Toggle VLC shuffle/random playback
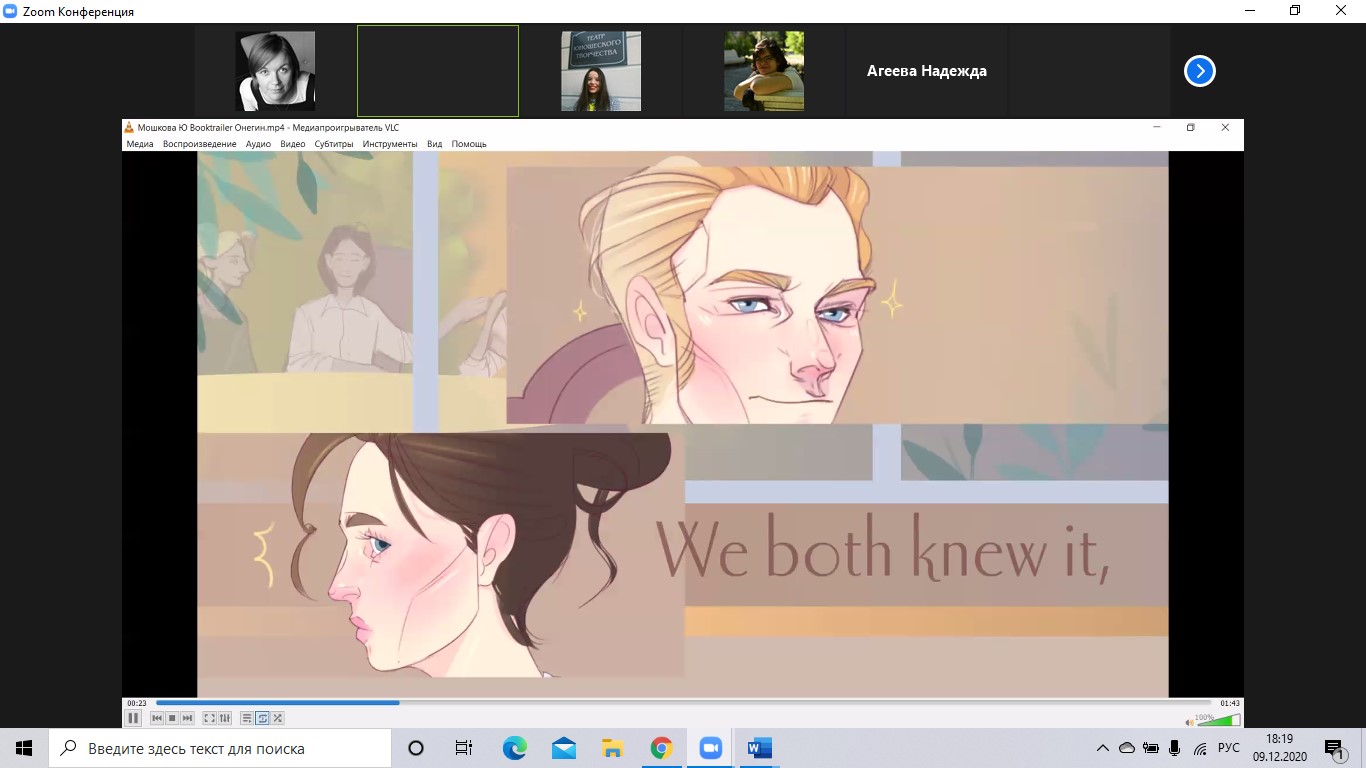This screenshot has width=1366, height=768. [x=277, y=718]
